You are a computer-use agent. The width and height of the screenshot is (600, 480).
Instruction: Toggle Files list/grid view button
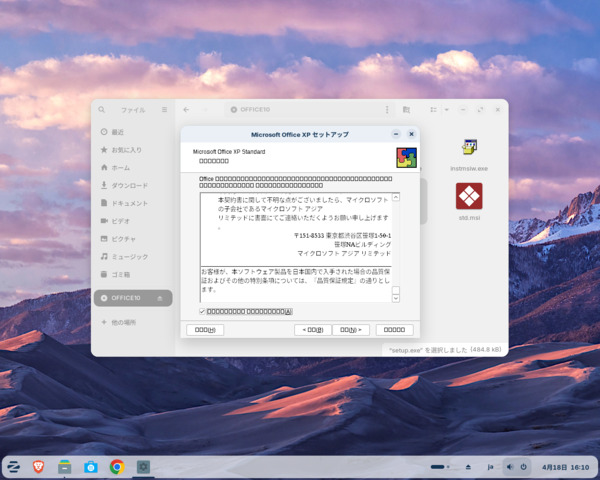tap(434, 110)
